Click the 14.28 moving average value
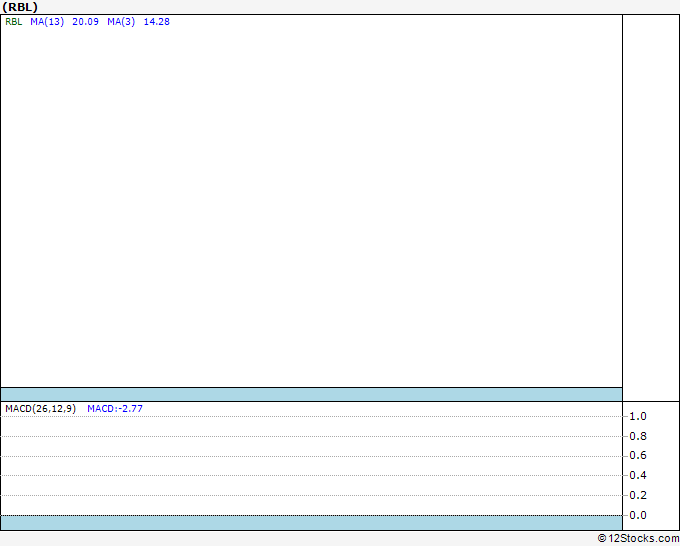Viewport: 680px width, 546px height. pyautogui.click(x=157, y=22)
